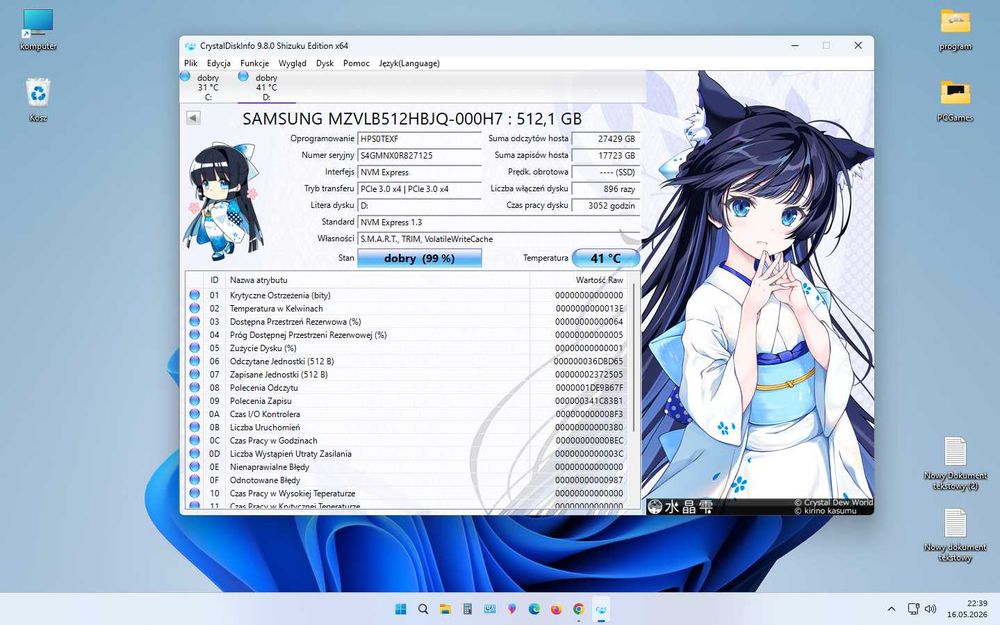Screen dimensions: 1000x625
Task: Click the status dot for Temperatura w Kelwinach
Action: [x=195, y=308]
